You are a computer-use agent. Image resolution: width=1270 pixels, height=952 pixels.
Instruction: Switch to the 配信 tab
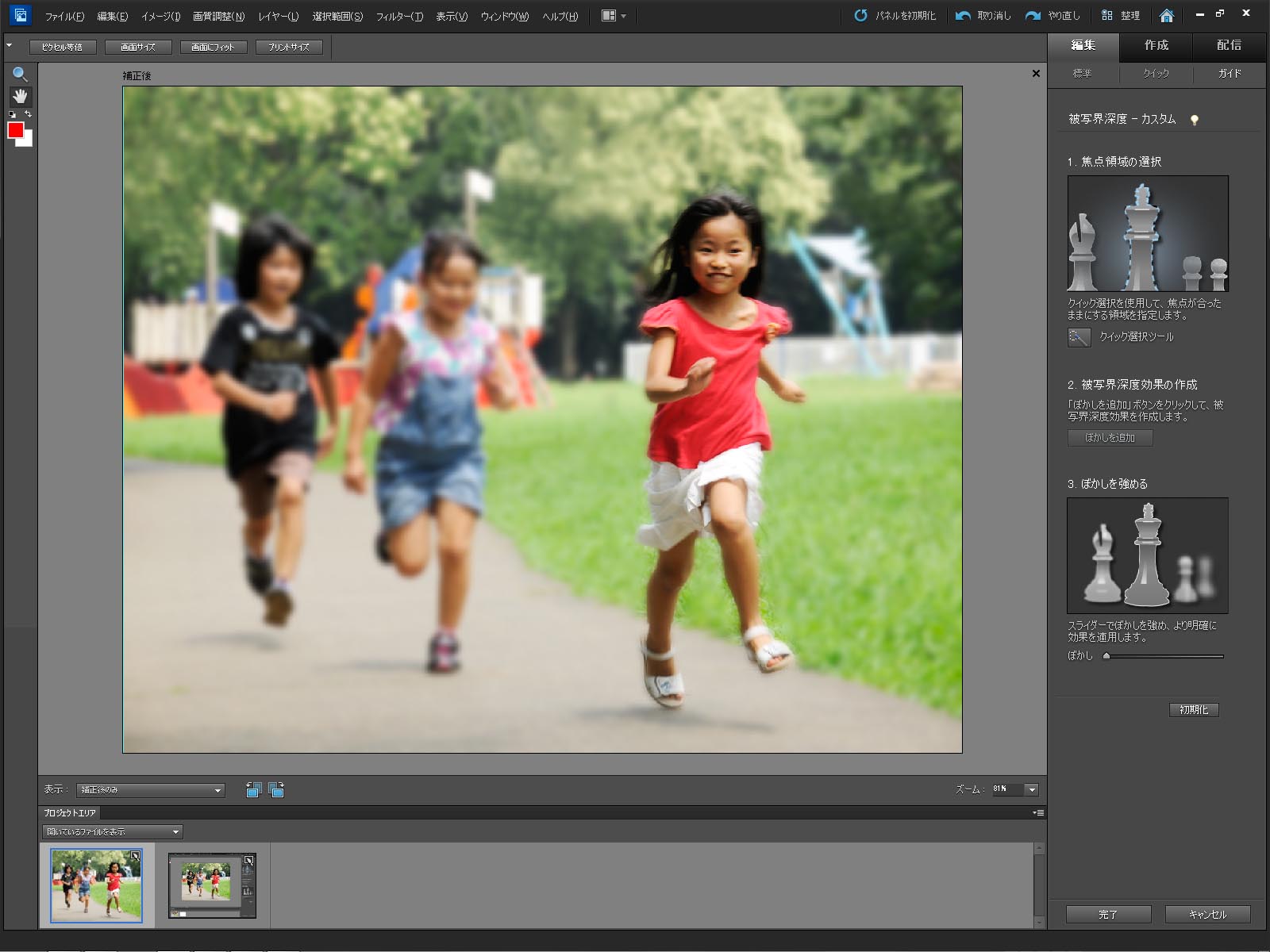coord(1229,46)
